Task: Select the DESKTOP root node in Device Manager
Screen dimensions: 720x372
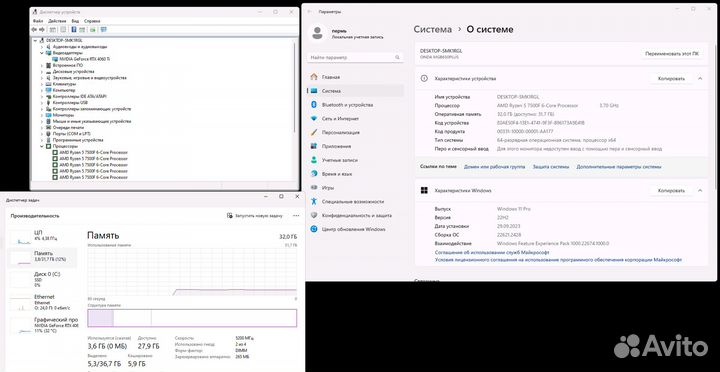Action: (x=64, y=40)
